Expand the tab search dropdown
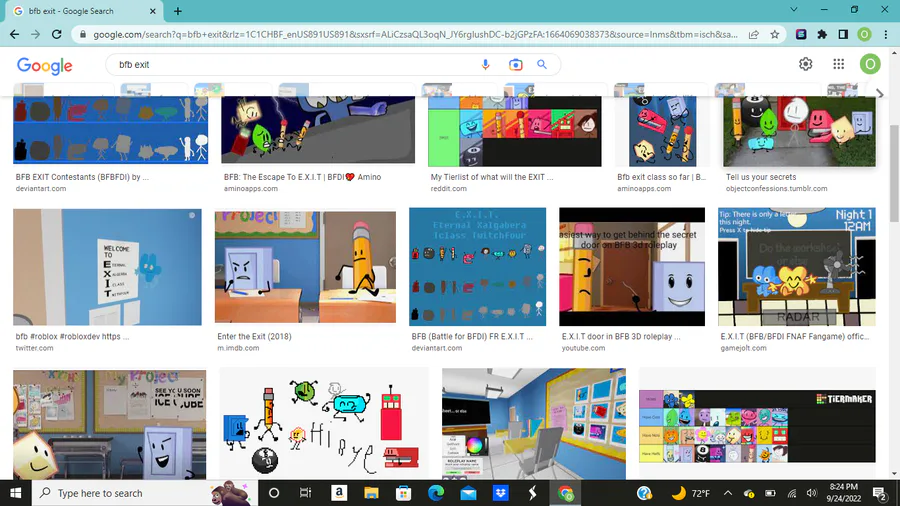The width and height of the screenshot is (900, 506). 794,10
